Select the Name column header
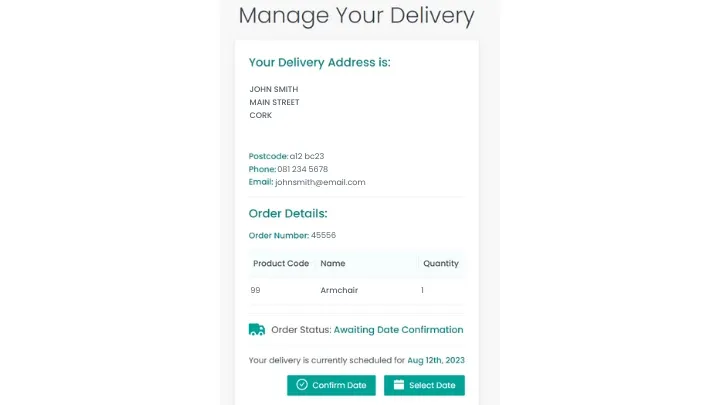720x405 pixels. [332, 264]
